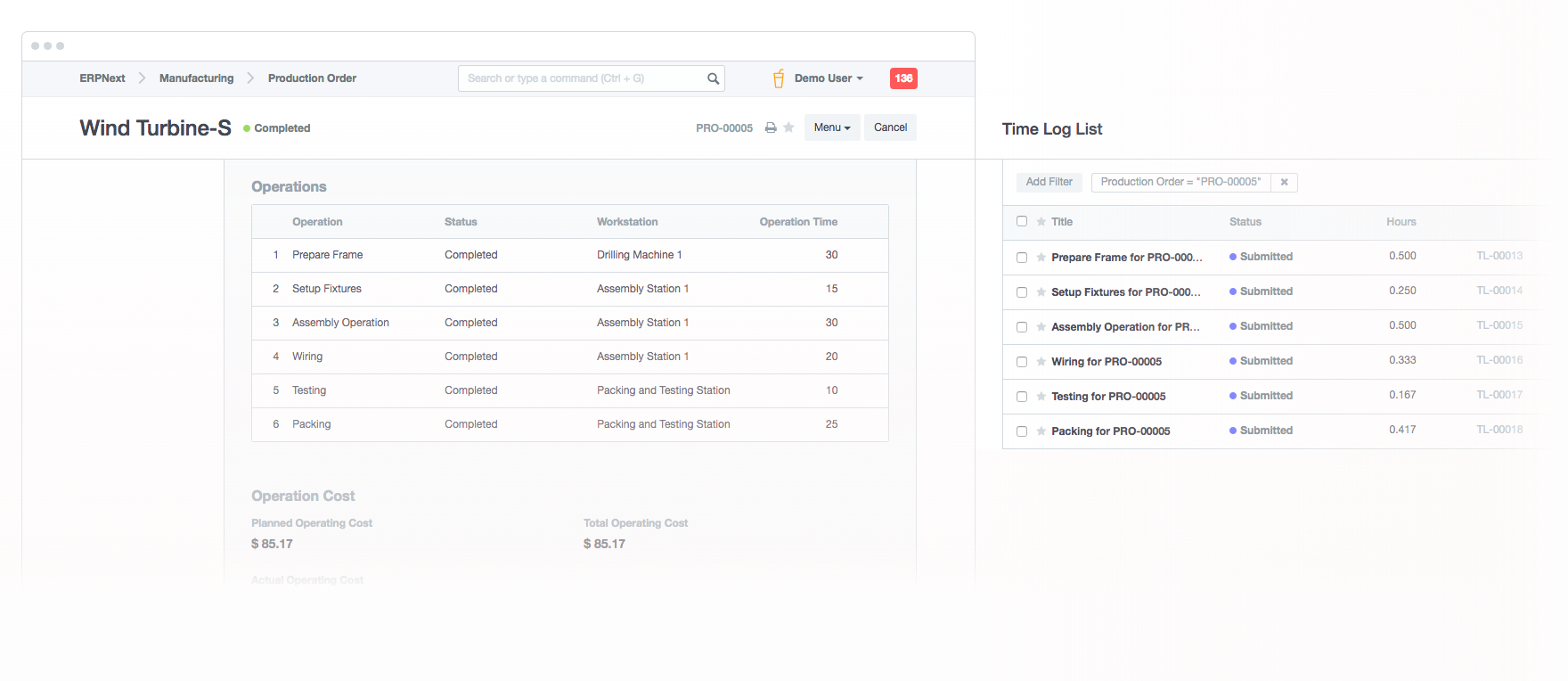Open the Manufacturing breadcrumb
Viewport: 1568px width, 681px height.
click(x=196, y=78)
